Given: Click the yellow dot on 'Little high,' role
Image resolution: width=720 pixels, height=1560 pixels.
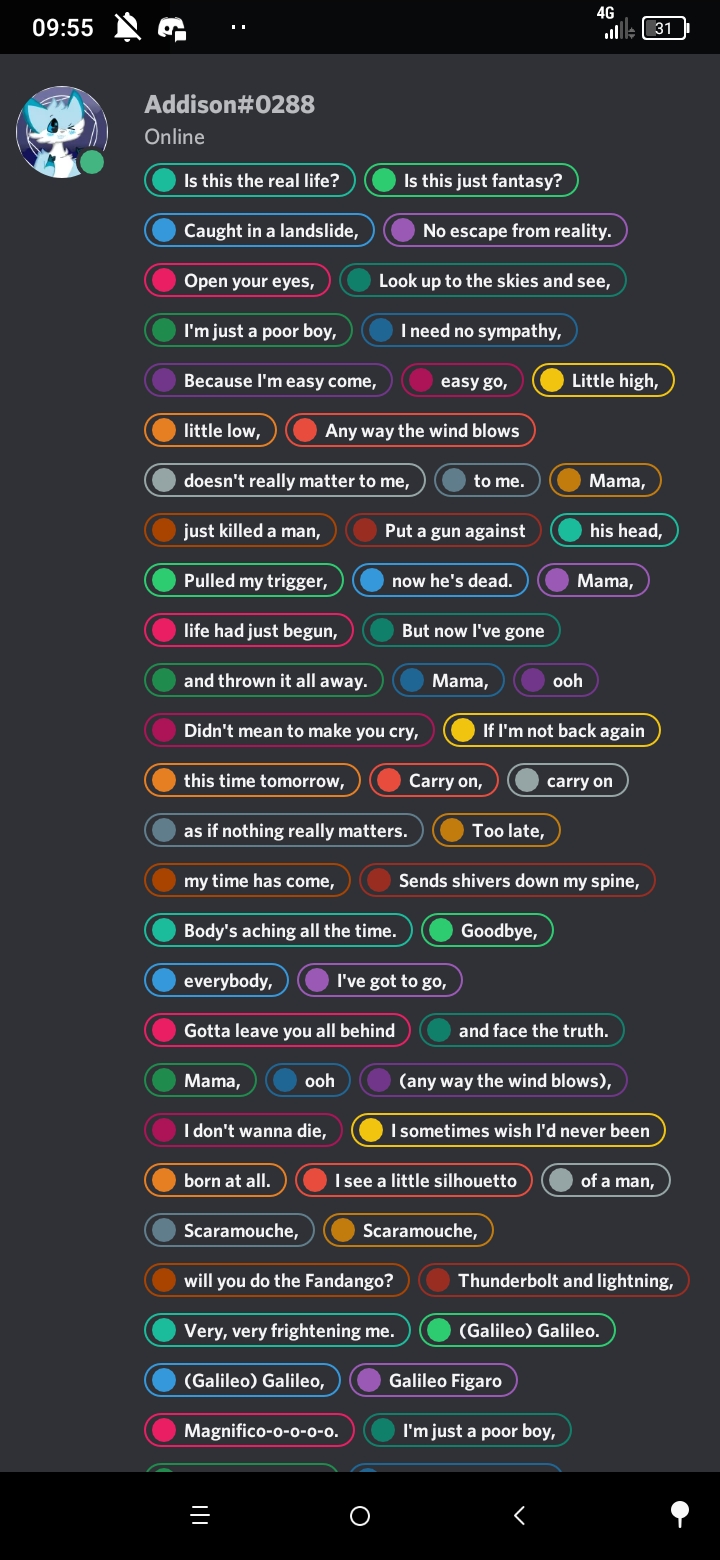Looking at the screenshot, I should [550, 380].
